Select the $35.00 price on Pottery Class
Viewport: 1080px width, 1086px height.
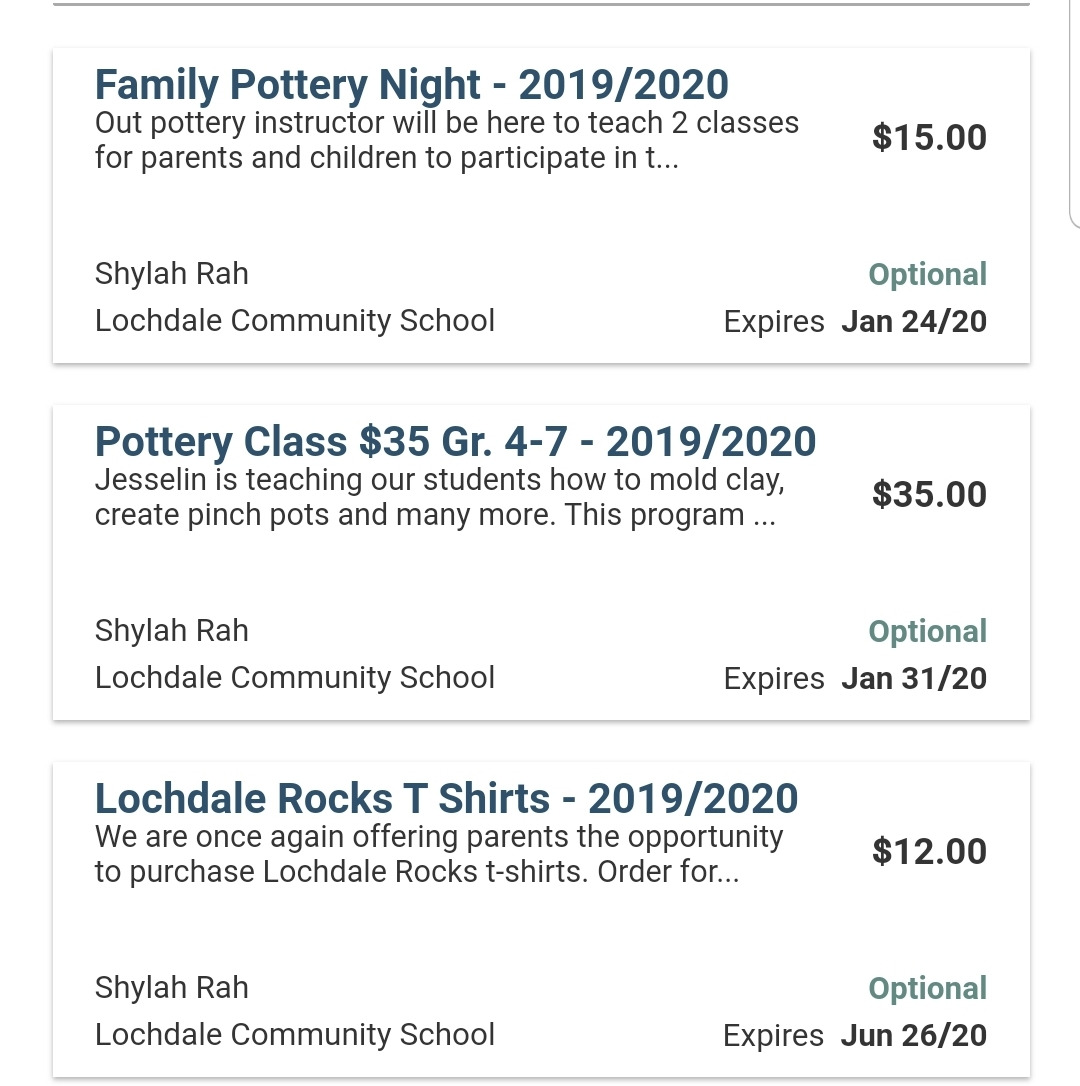point(928,494)
